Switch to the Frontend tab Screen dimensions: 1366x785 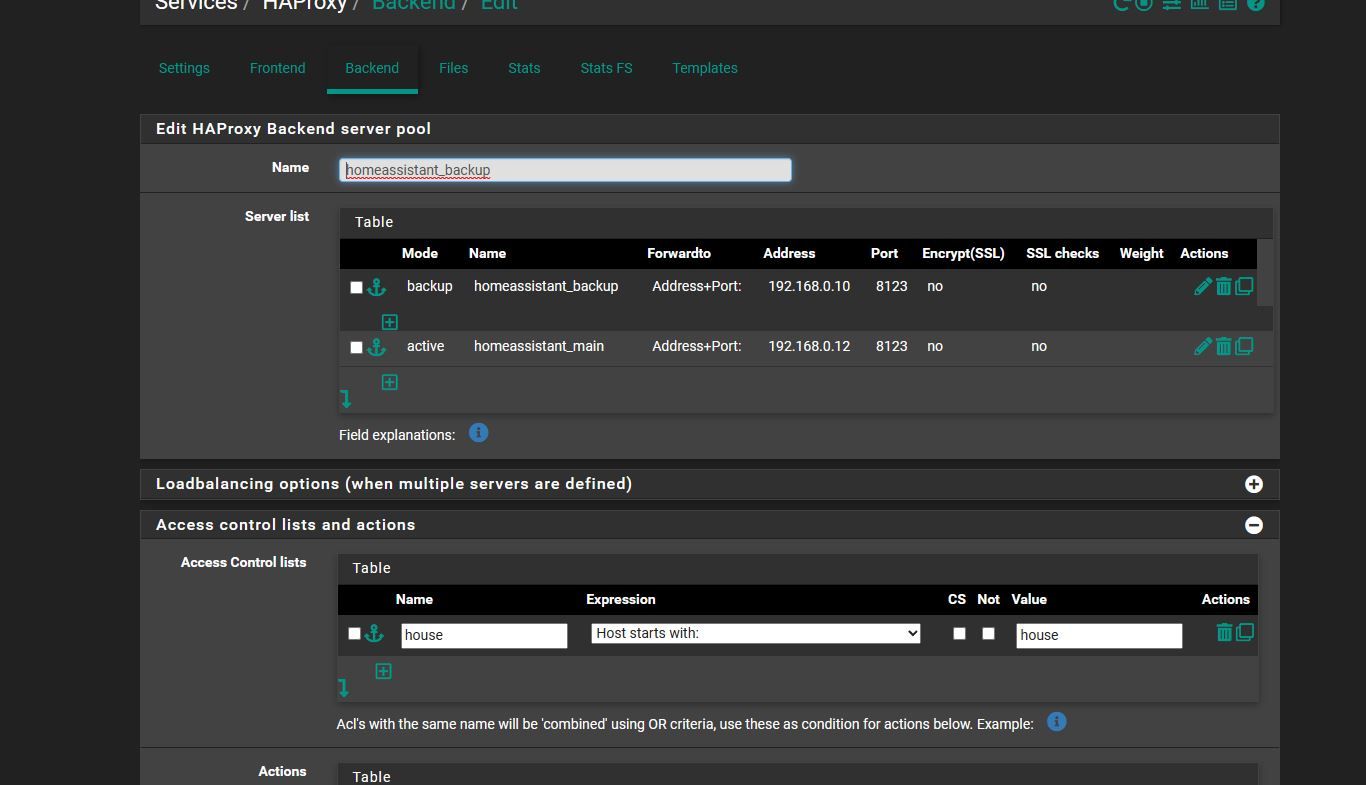pyautogui.click(x=278, y=68)
